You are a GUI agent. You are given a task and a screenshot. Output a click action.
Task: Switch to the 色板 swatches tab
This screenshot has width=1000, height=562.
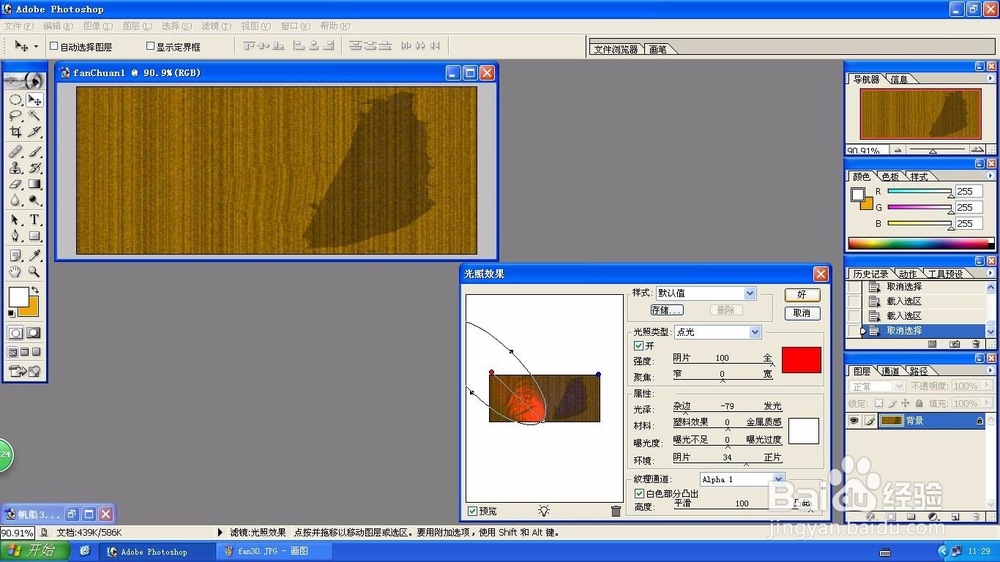tap(890, 177)
